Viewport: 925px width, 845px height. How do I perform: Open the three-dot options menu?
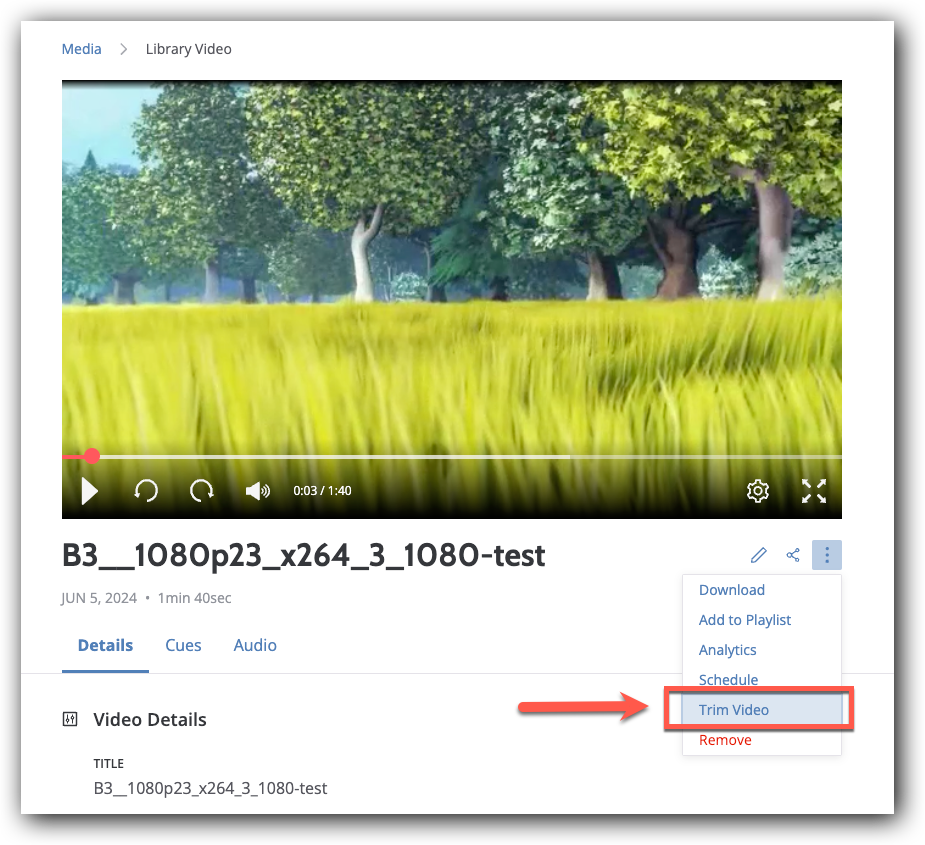827,554
